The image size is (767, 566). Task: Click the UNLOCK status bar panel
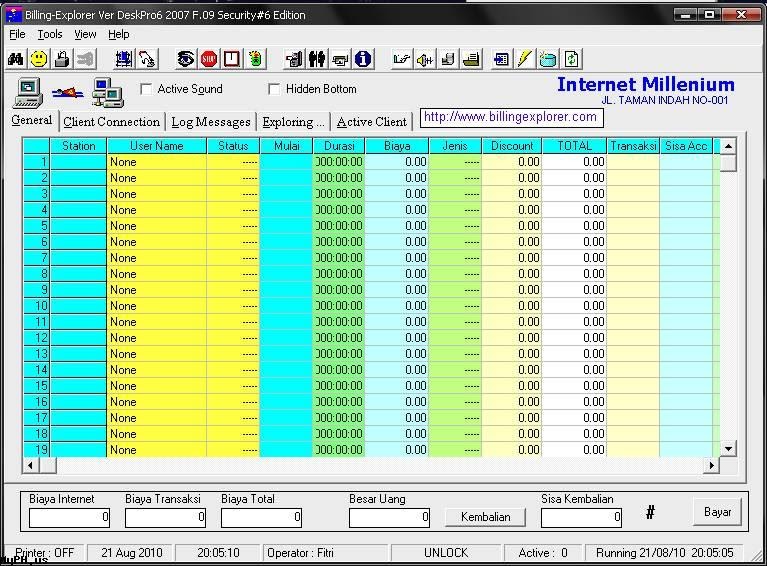tap(446, 553)
